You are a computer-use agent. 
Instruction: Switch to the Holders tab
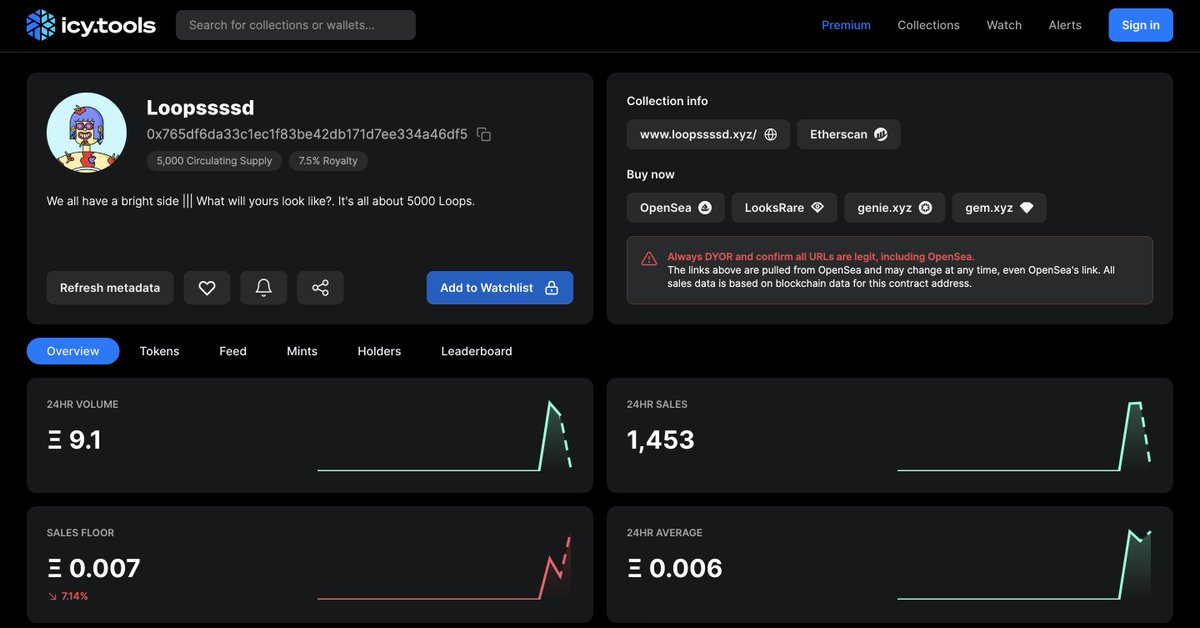click(x=379, y=351)
